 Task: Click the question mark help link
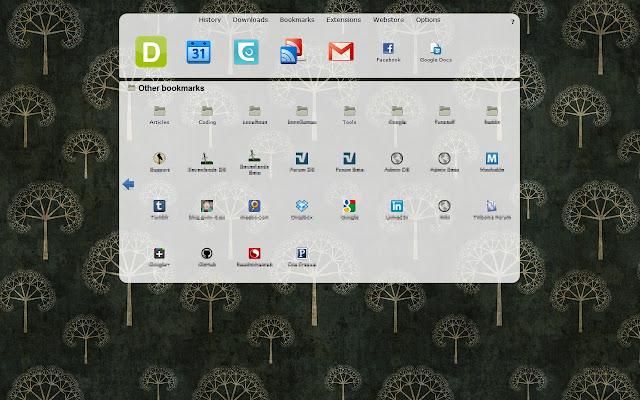[513, 22]
